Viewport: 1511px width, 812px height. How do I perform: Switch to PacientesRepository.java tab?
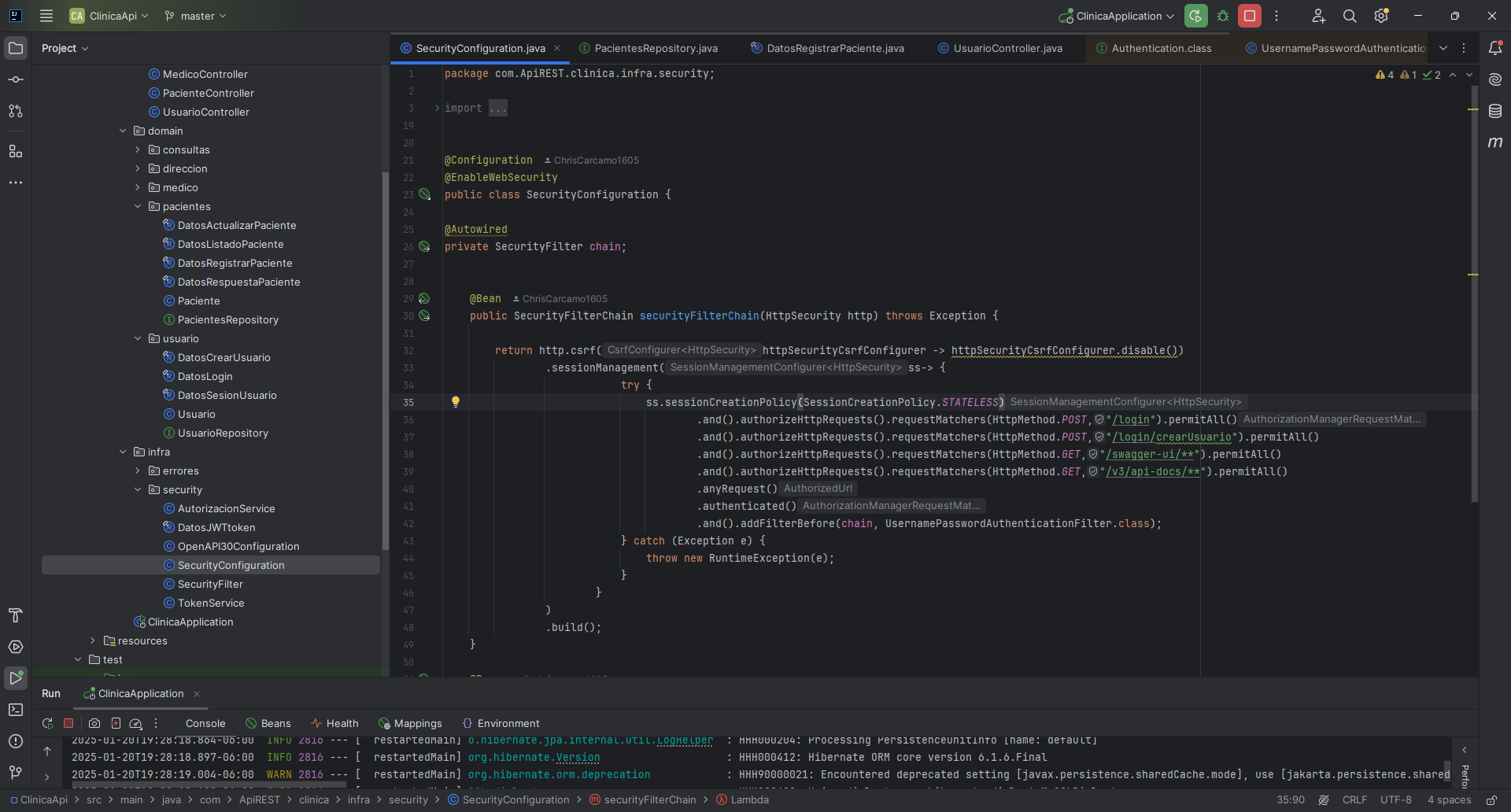tap(648, 48)
